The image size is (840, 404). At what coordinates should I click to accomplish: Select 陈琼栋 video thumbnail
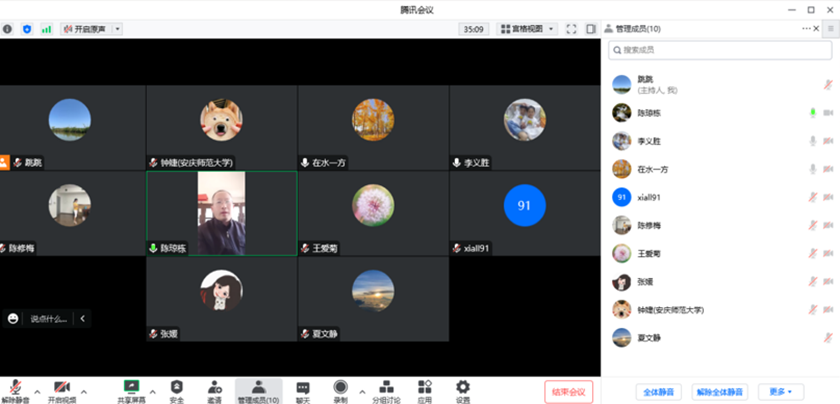click(x=221, y=213)
